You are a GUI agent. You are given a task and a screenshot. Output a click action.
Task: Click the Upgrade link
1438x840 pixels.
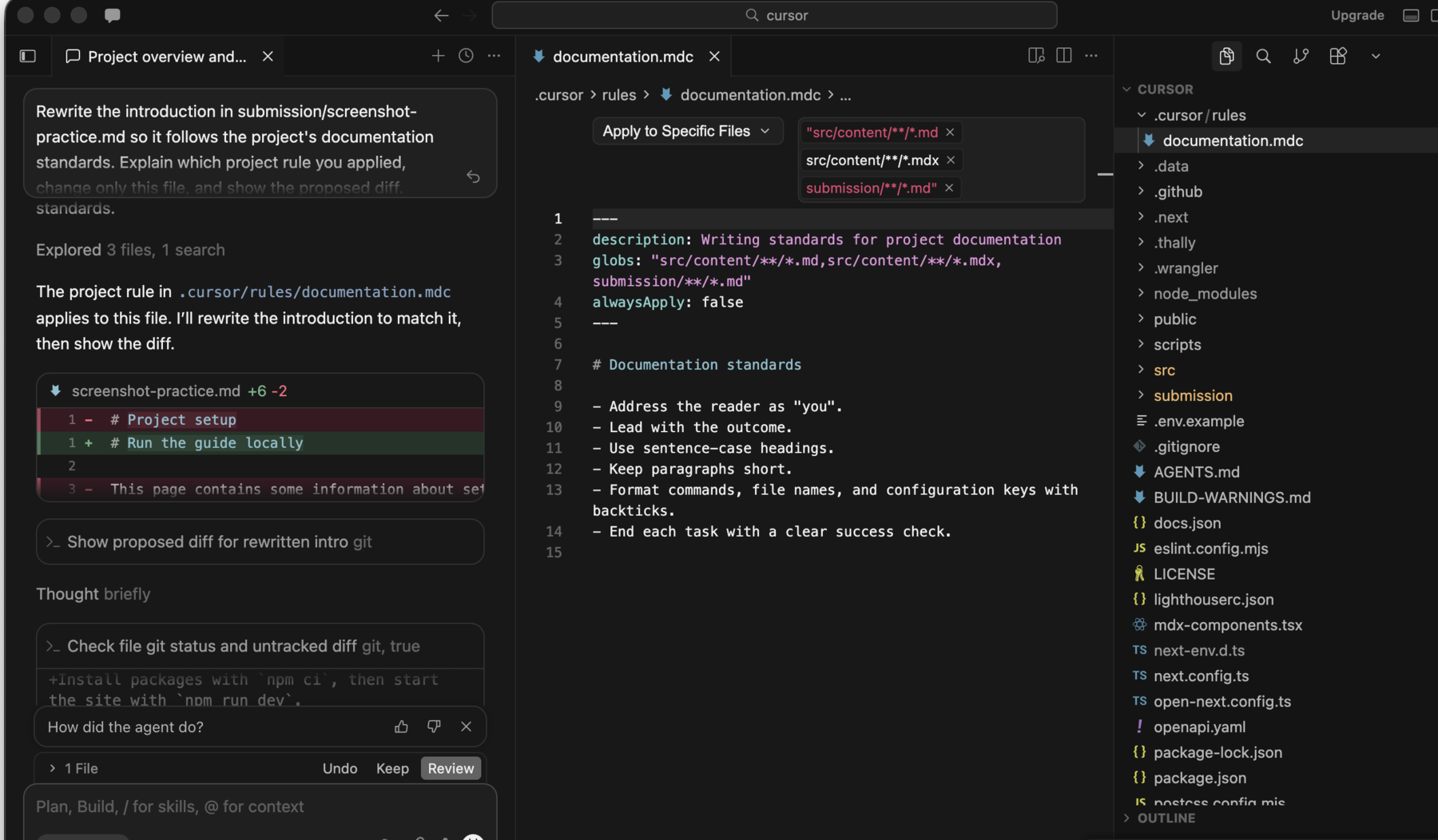coord(1357,15)
